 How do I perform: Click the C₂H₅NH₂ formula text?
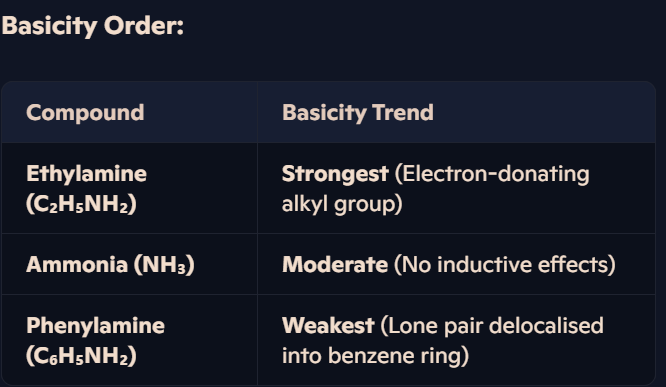pos(81,204)
